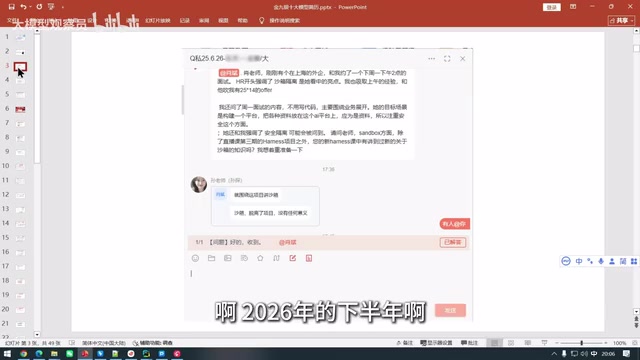The image size is (640, 360).
Task: Open the notification center icon
Action: point(627,353)
